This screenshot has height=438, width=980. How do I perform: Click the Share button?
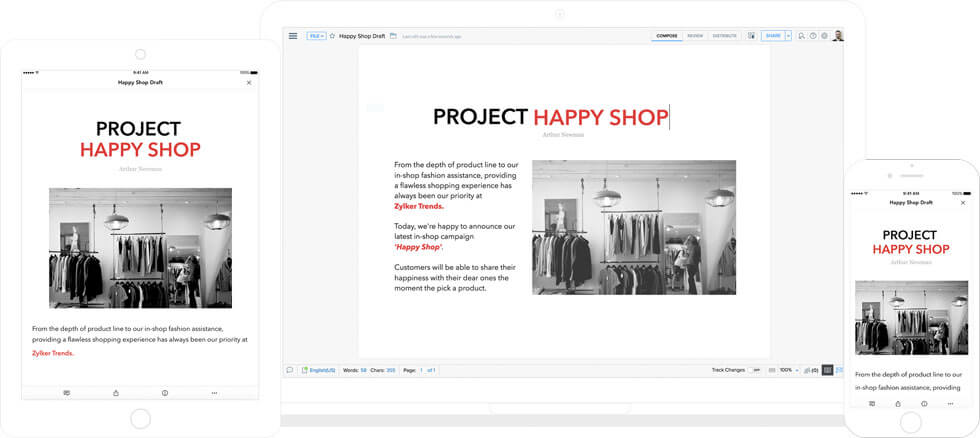point(772,36)
